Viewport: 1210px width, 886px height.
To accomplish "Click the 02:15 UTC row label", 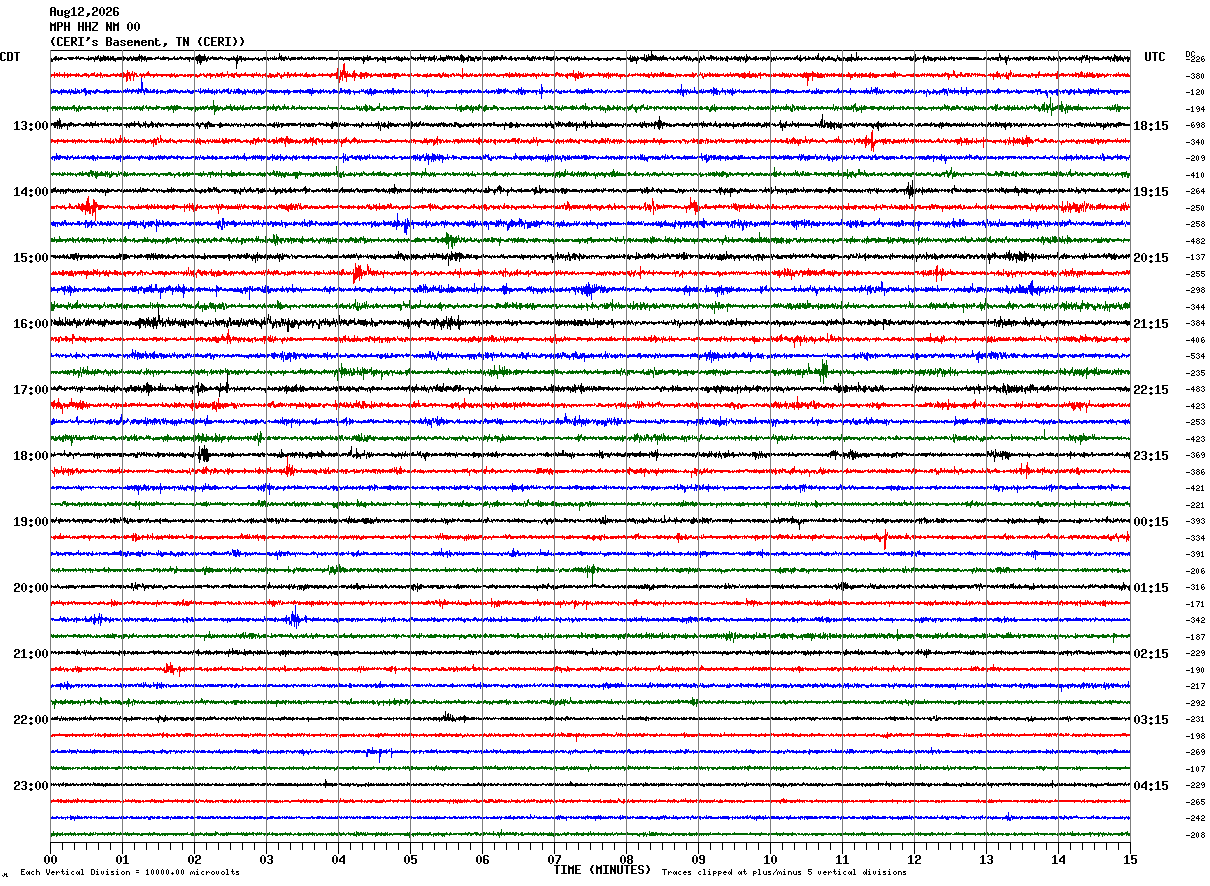I will (x=1151, y=654).
